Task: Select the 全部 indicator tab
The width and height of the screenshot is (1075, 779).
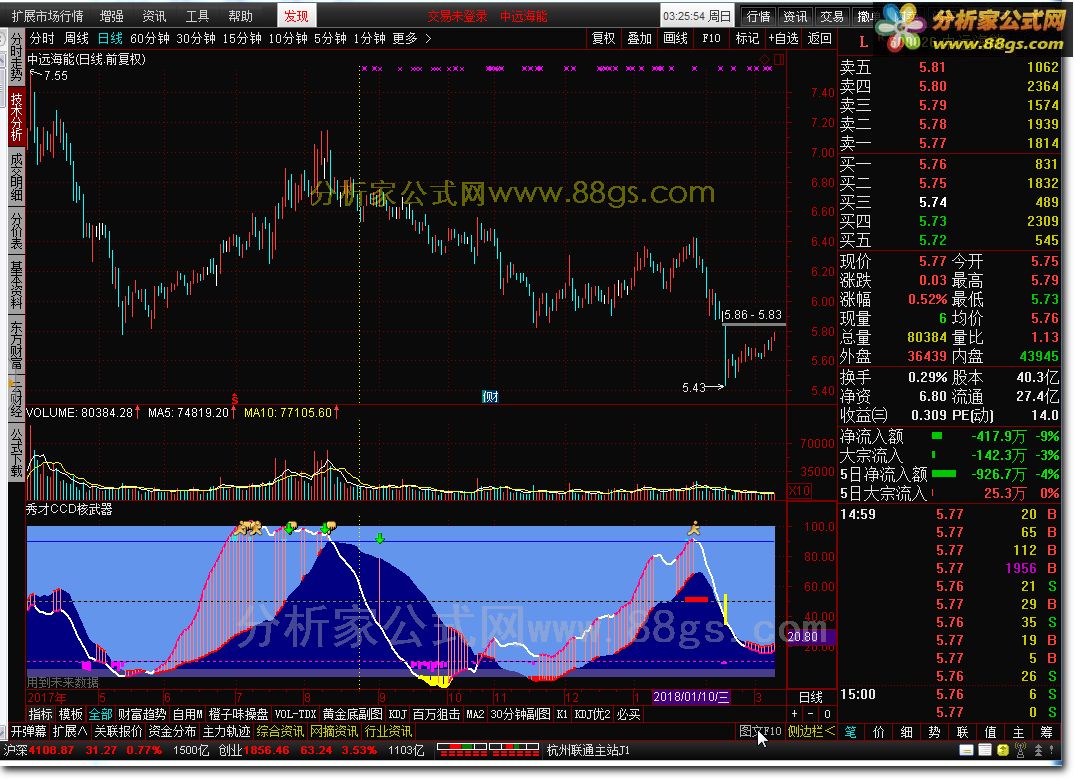Action: click(101, 714)
